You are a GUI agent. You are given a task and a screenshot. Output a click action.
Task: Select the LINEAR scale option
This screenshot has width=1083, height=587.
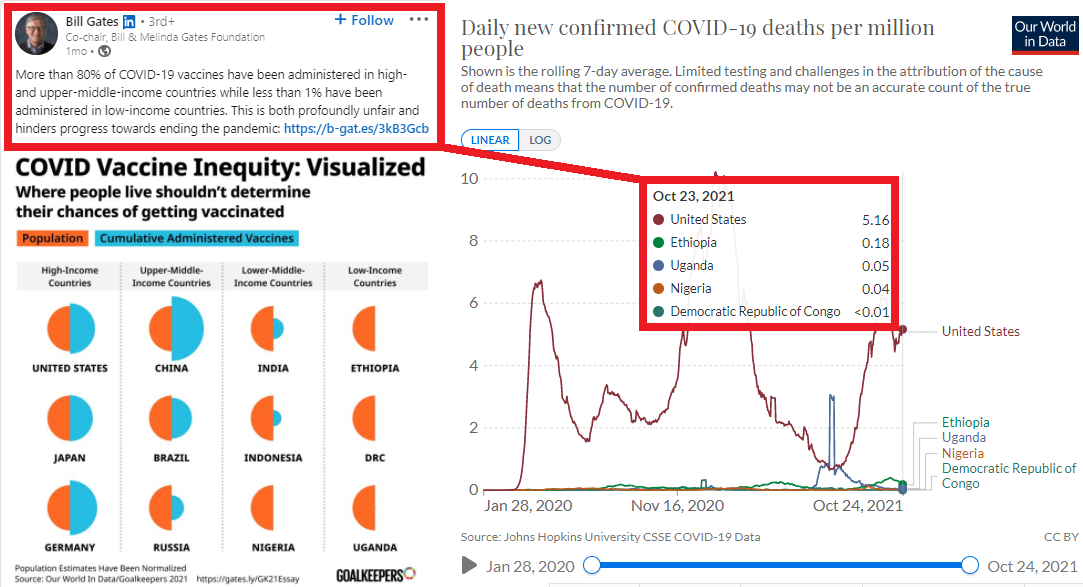coord(490,140)
